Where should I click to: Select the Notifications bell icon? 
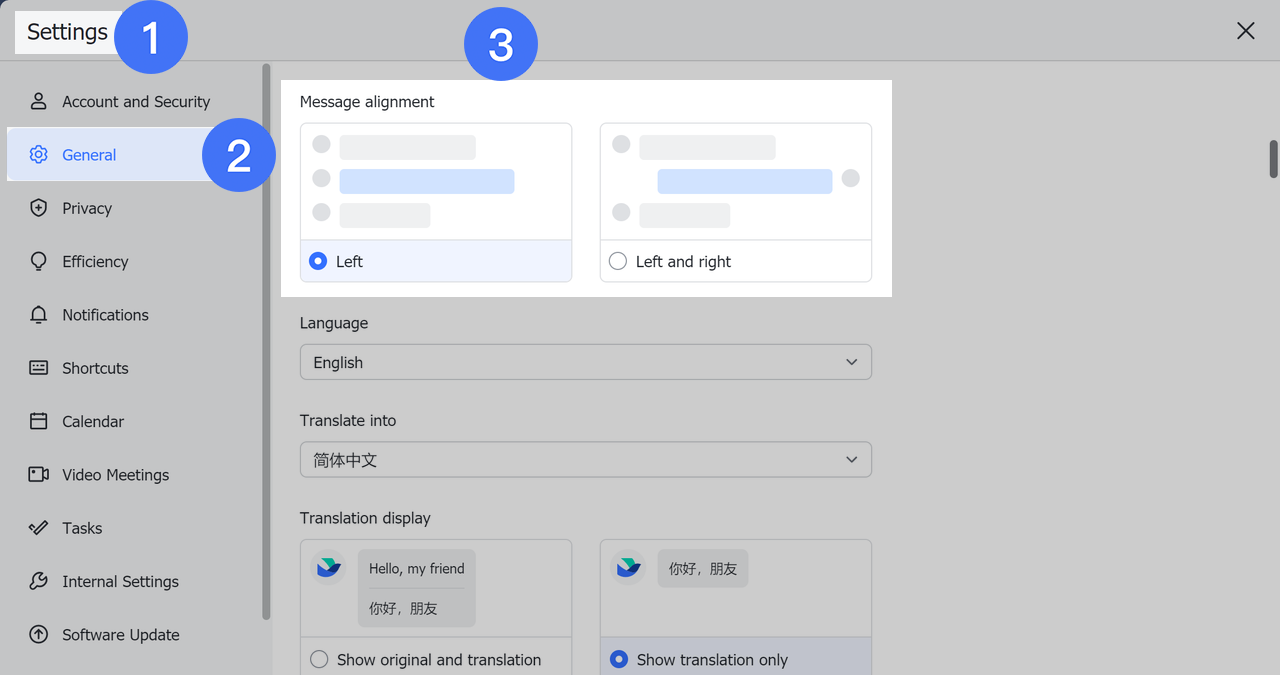click(x=38, y=314)
